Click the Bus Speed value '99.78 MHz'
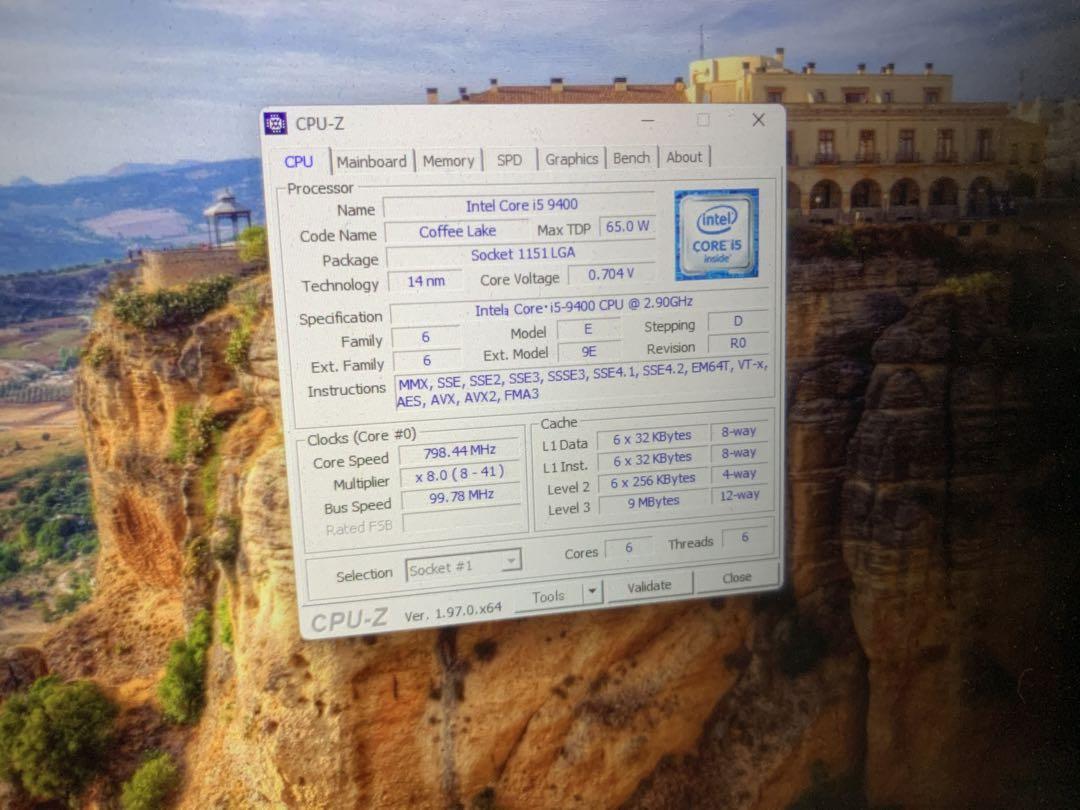This screenshot has width=1080, height=810. (461, 496)
